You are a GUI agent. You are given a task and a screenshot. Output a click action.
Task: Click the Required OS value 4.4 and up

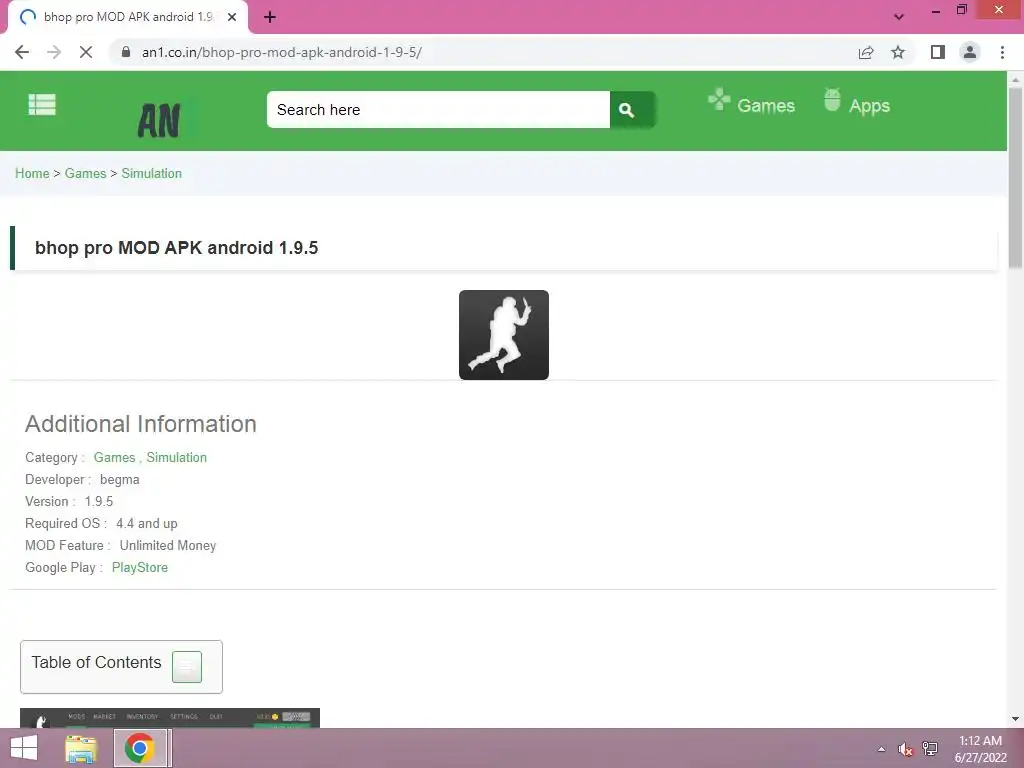tap(147, 523)
